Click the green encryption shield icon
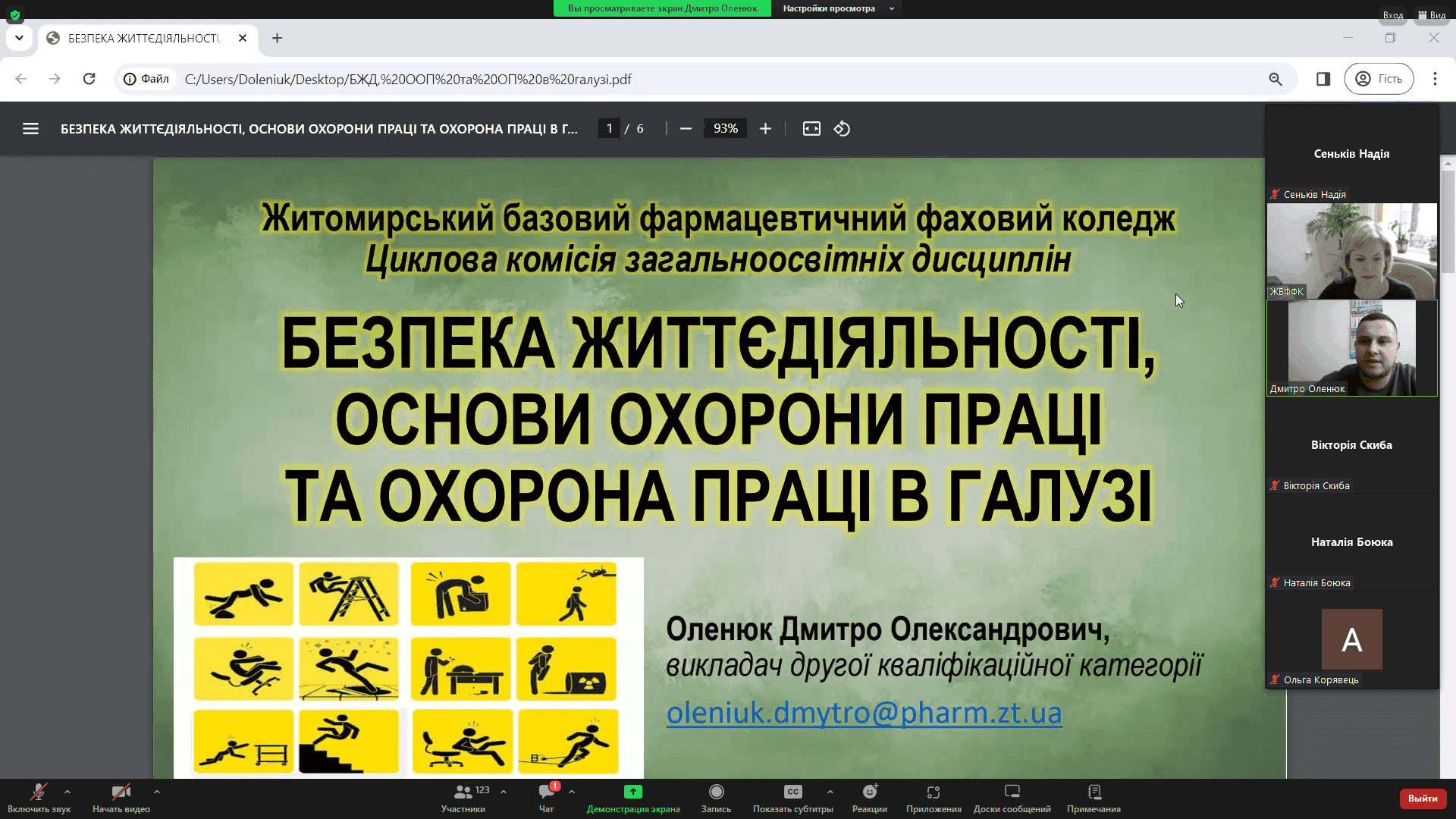This screenshot has width=1456, height=819. (15, 14)
